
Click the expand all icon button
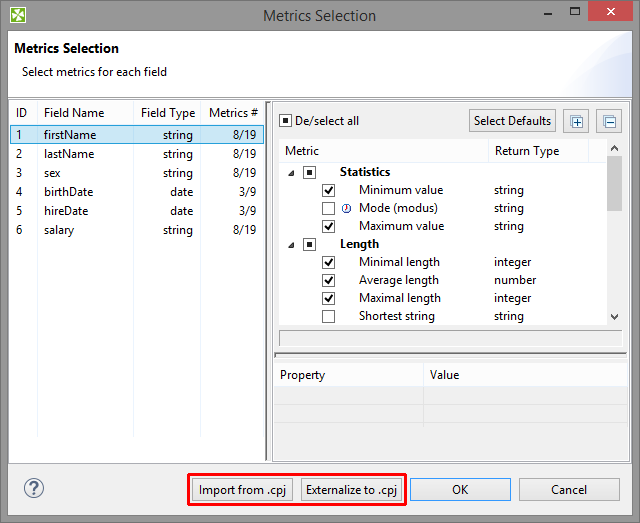click(577, 122)
